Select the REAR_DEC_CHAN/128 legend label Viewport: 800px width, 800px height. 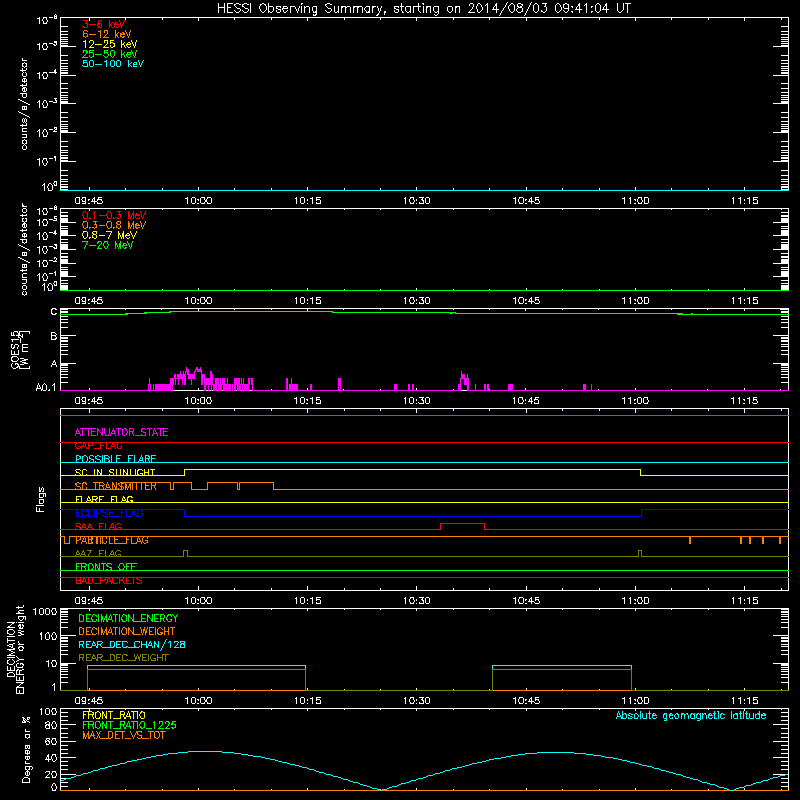(132, 645)
